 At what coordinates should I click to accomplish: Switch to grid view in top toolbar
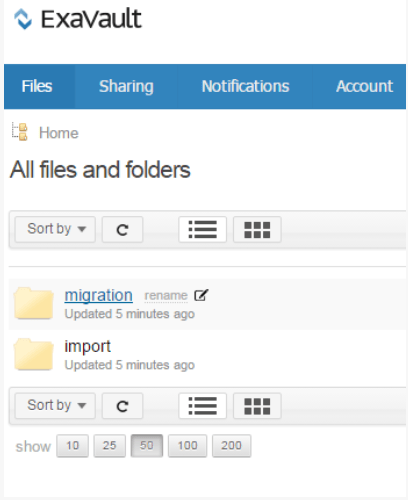point(257,230)
